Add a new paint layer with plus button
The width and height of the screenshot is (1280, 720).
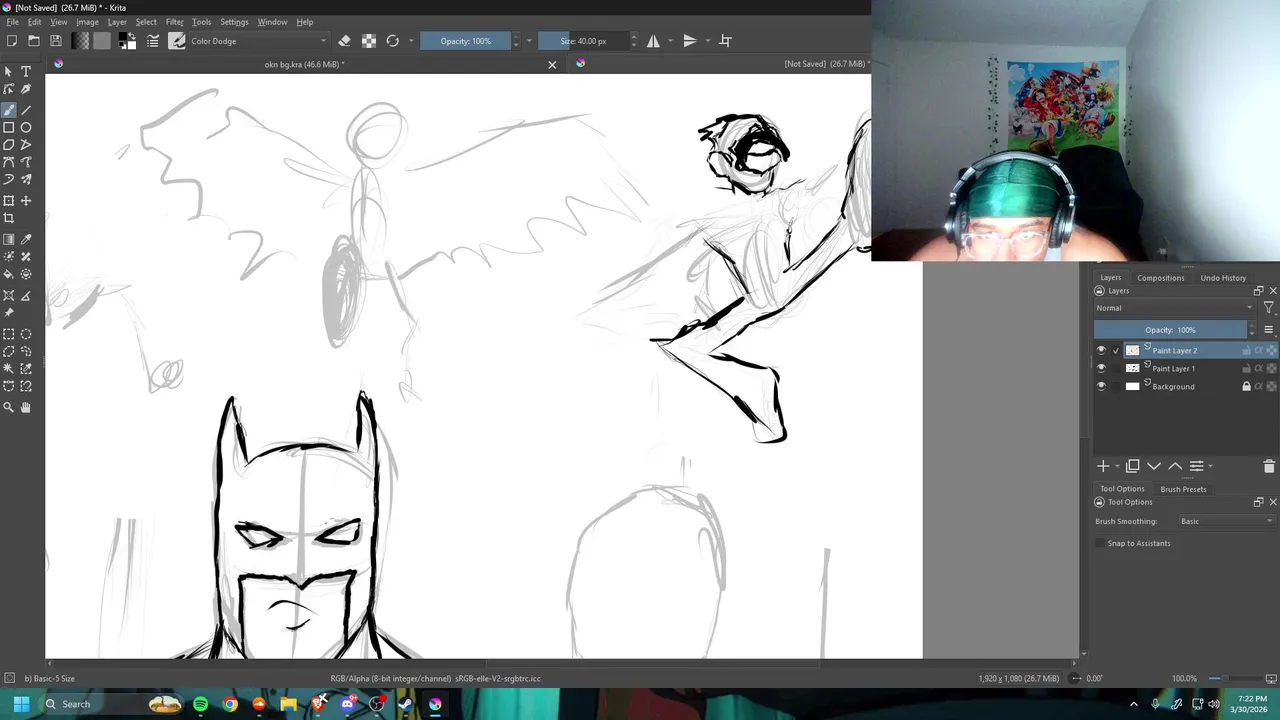[x=1103, y=466]
